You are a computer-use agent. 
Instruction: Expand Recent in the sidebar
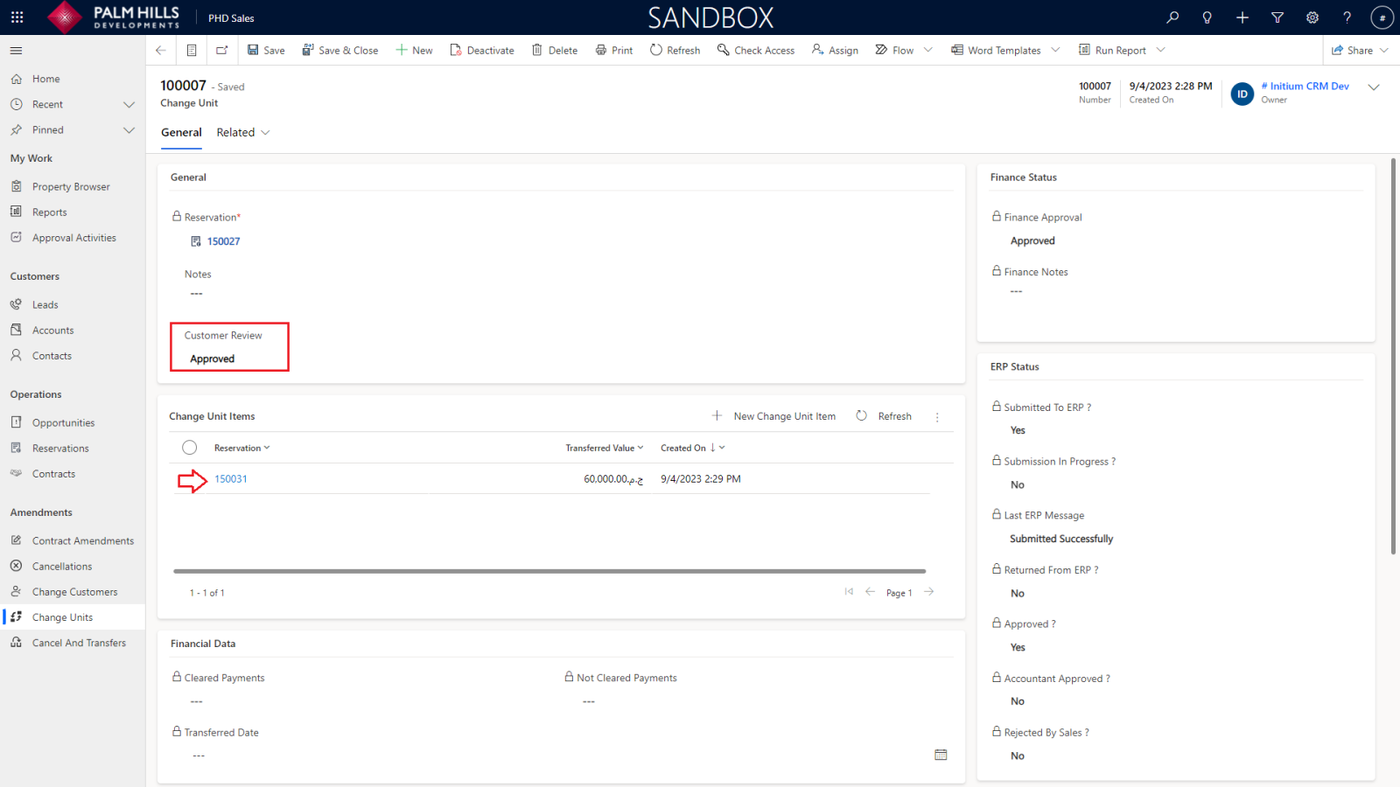point(129,104)
